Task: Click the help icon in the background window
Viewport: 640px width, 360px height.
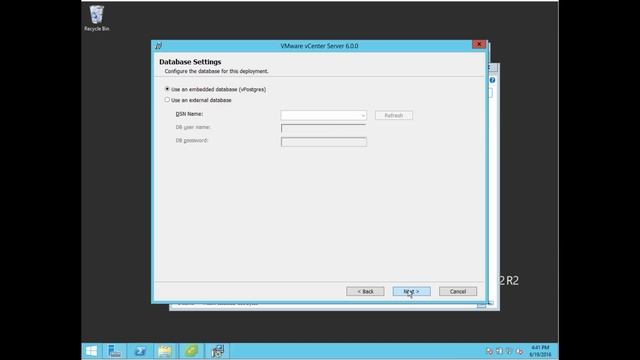Action: click(x=492, y=80)
